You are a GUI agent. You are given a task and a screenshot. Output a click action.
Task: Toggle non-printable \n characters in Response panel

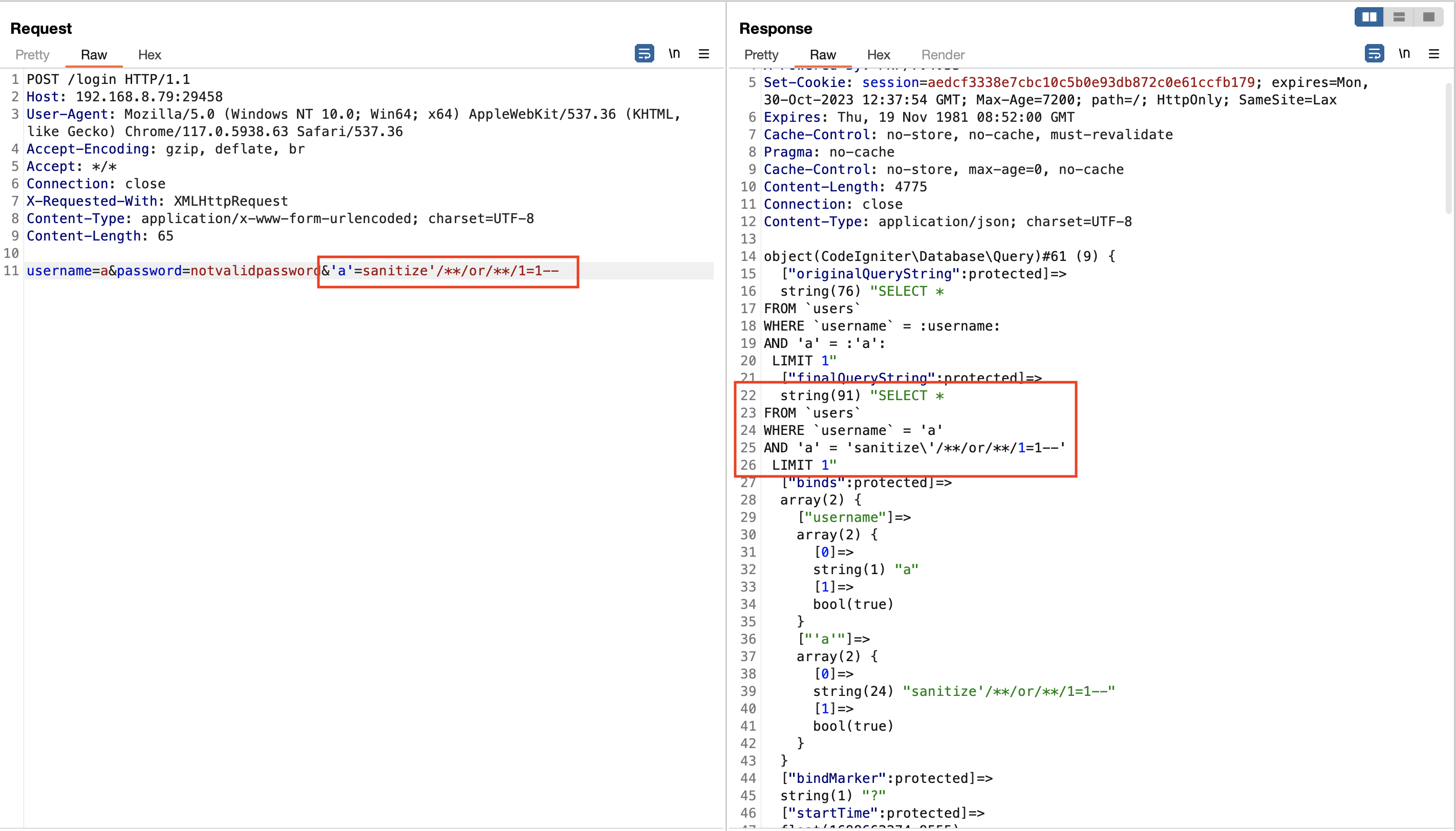(1404, 54)
